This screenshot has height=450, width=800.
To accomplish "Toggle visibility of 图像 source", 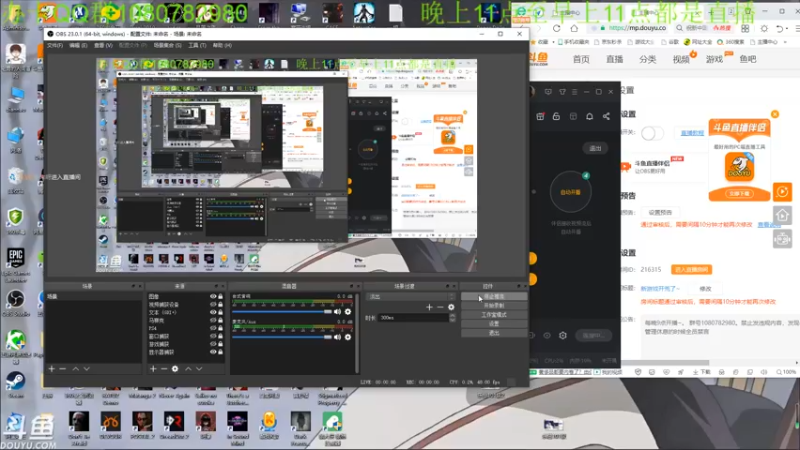I will click(213, 296).
